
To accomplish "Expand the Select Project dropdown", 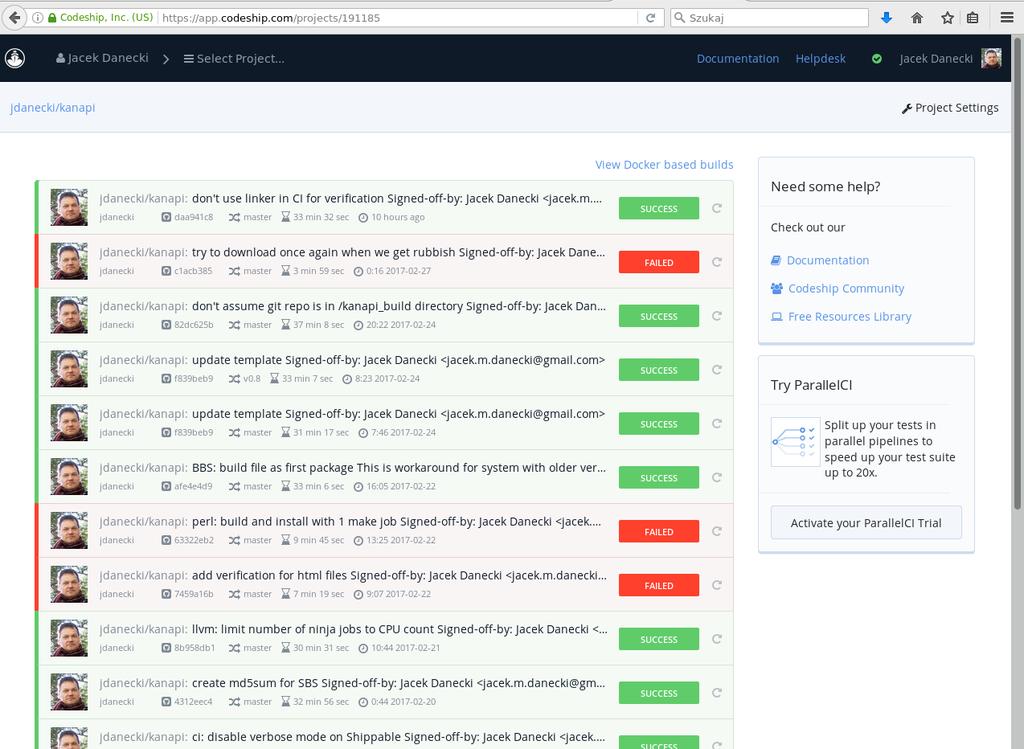I will (234, 59).
